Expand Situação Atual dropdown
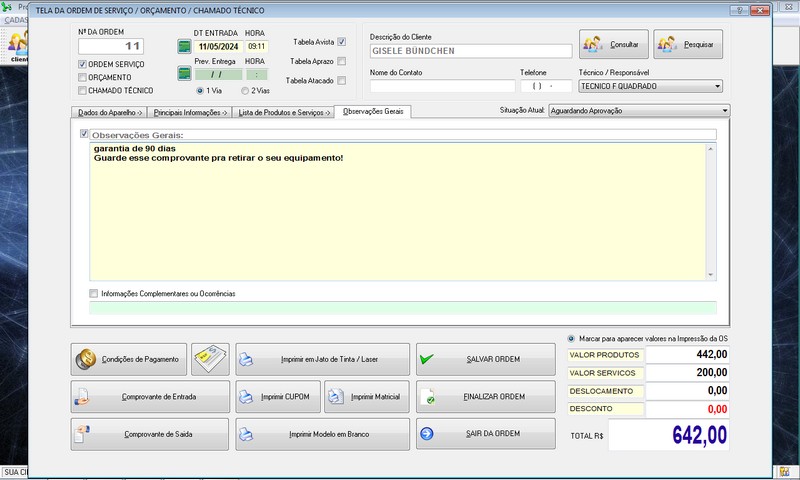This screenshot has width=800, height=480. click(x=724, y=111)
